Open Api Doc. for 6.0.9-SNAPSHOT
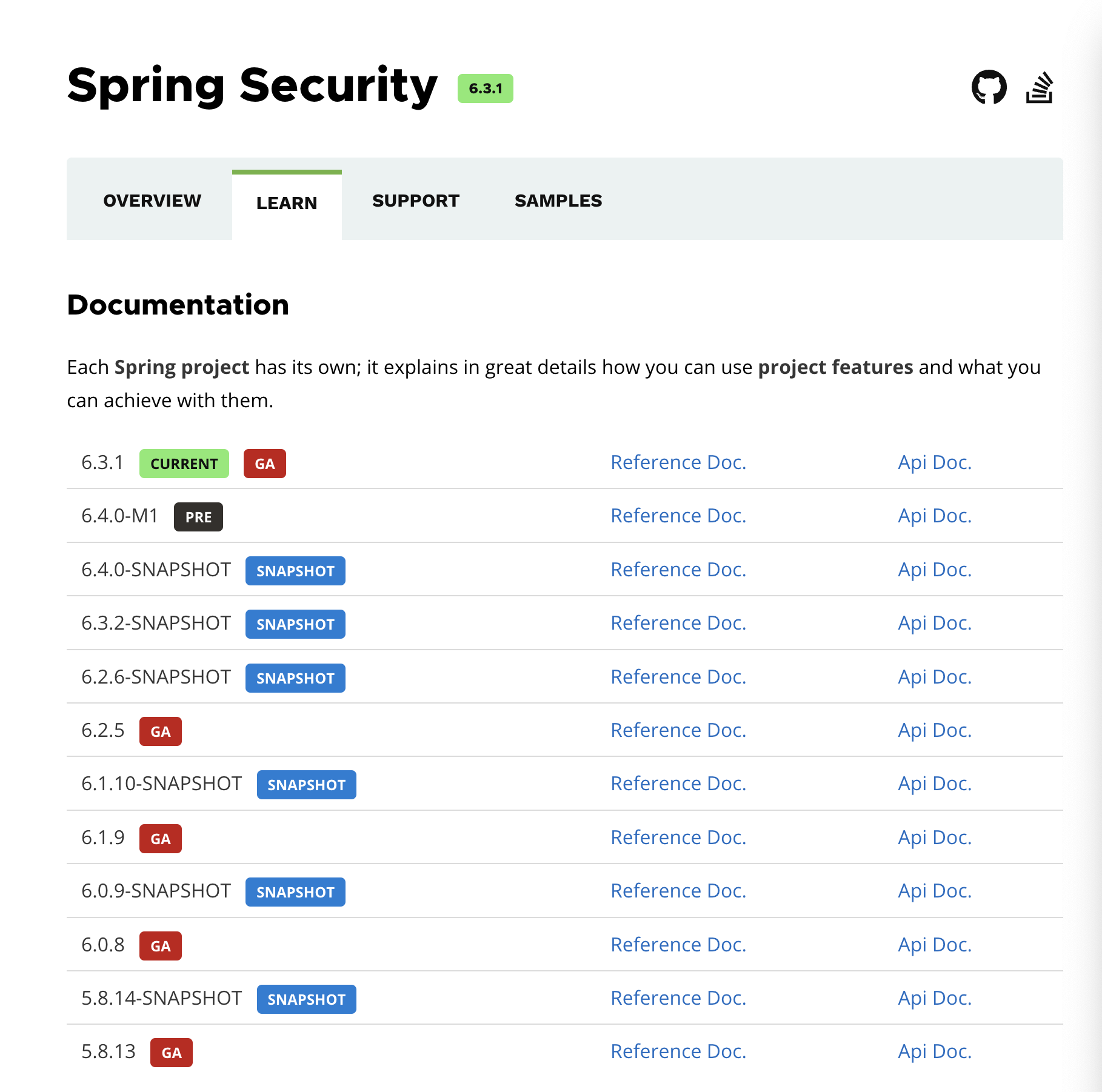Image resolution: width=1102 pixels, height=1092 pixels. pos(935,891)
